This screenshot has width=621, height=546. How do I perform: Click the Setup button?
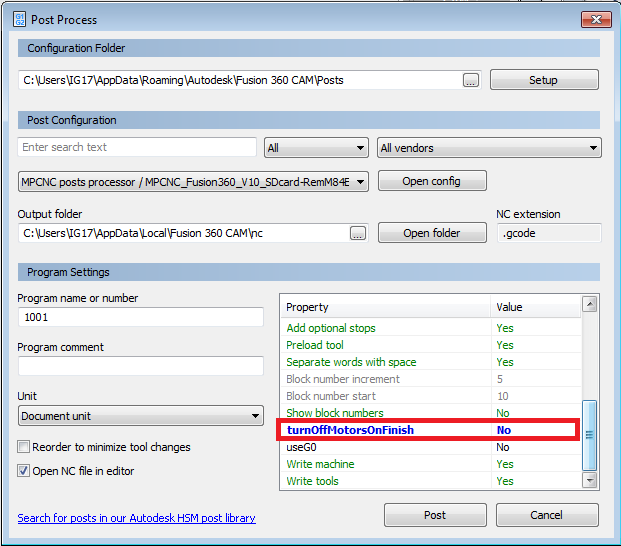tap(543, 80)
